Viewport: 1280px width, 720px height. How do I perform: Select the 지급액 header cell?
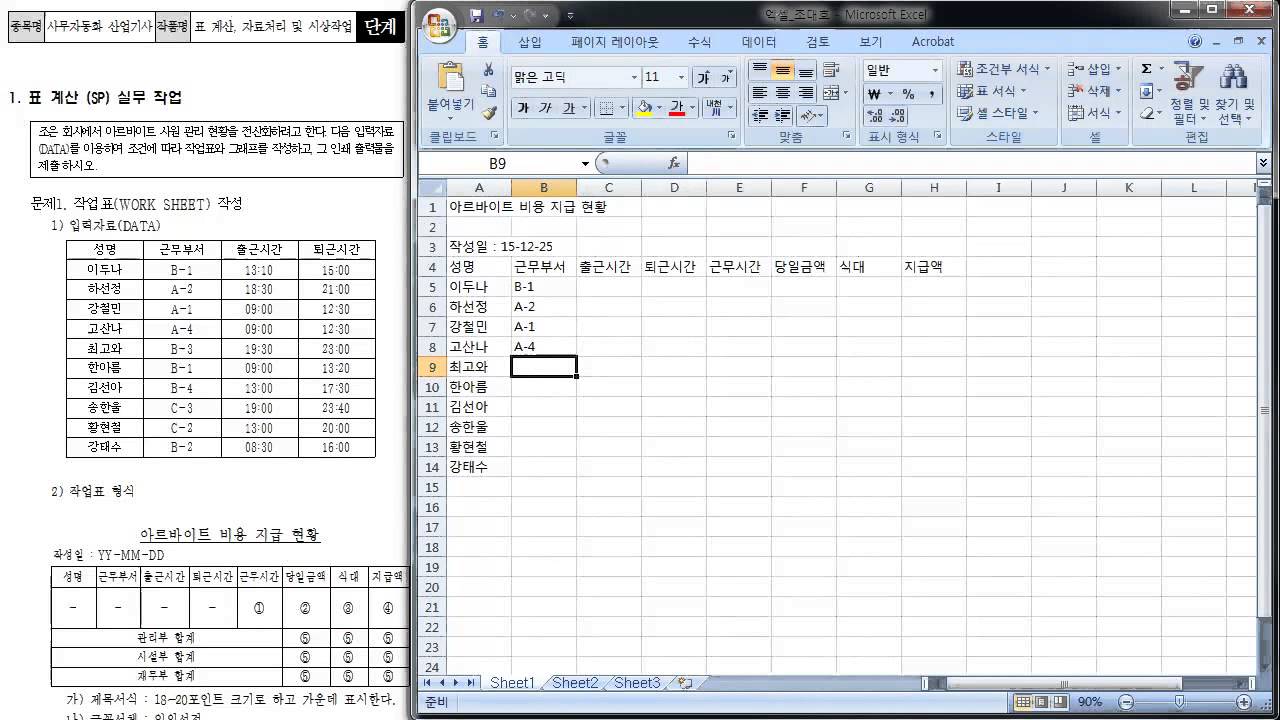(933, 267)
